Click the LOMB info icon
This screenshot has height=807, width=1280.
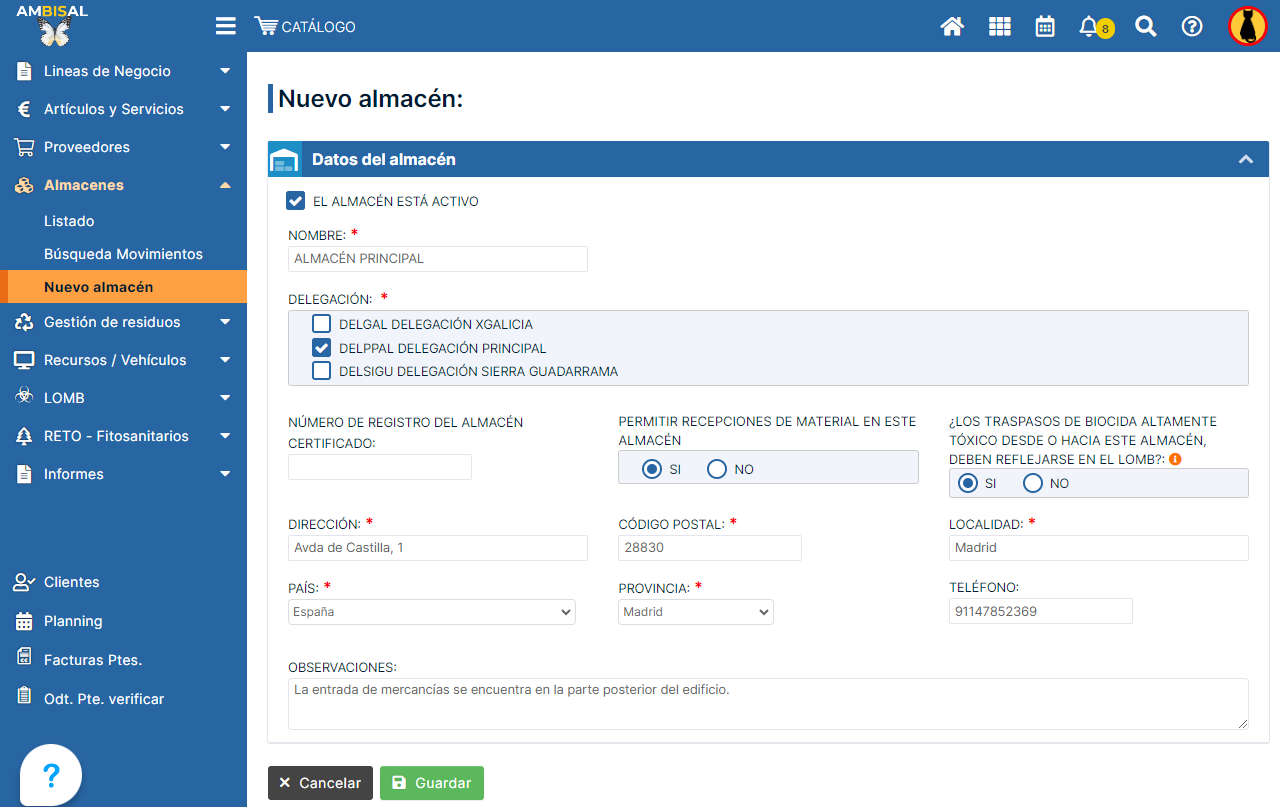1175,459
